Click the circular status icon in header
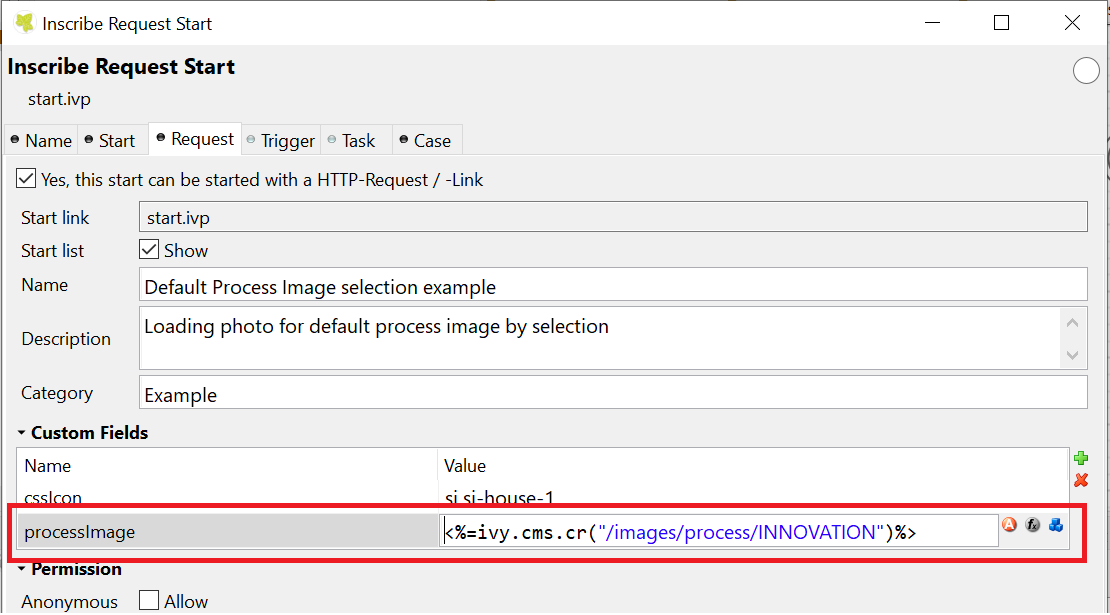This screenshot has height=615, width=1110. pyautogui.click(x=1086, y=71)
